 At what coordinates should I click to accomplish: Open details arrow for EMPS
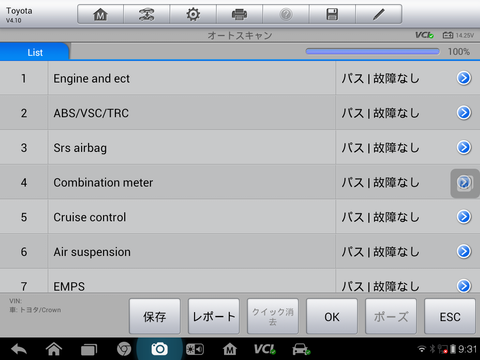click(464, 286)
